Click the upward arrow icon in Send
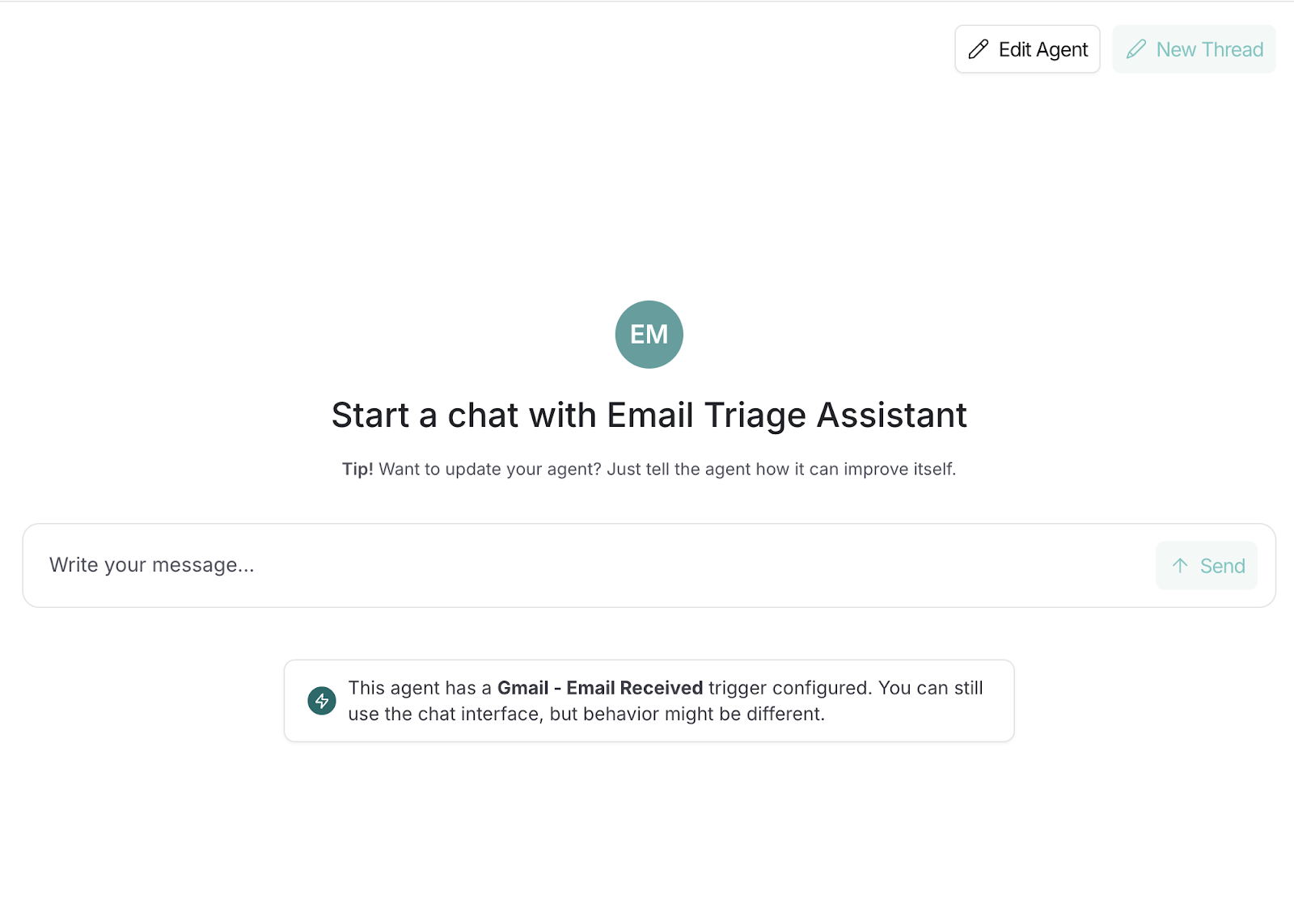Viewport: 1294px width, 924px height. coord(1180,566)
